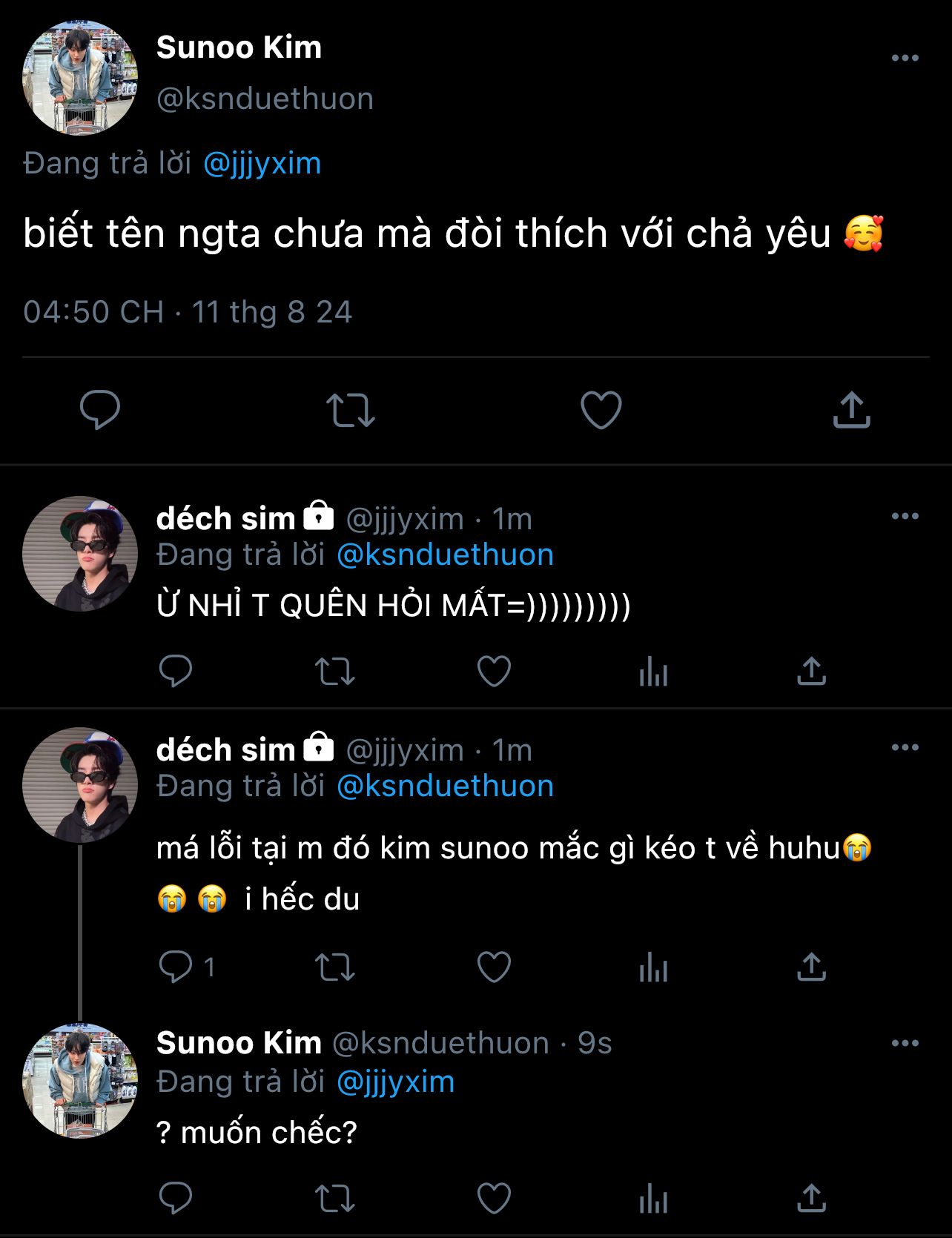The image size is (952, 1238).
Task: Open @jjjyxim link in "? muốn chếc?" reply
Action: pos(395,1082)
